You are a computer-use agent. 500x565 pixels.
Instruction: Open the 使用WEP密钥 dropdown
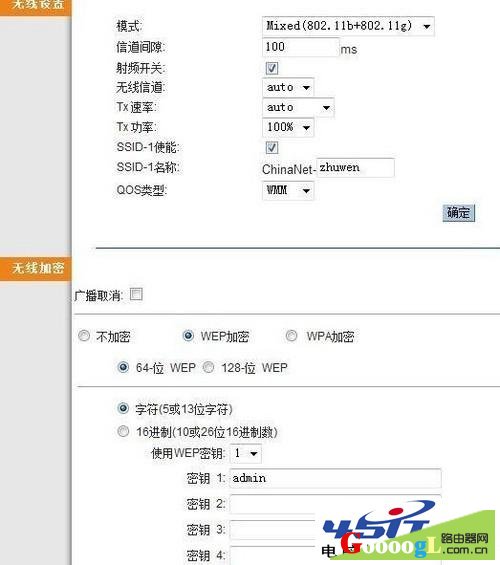tap(246, 453)
